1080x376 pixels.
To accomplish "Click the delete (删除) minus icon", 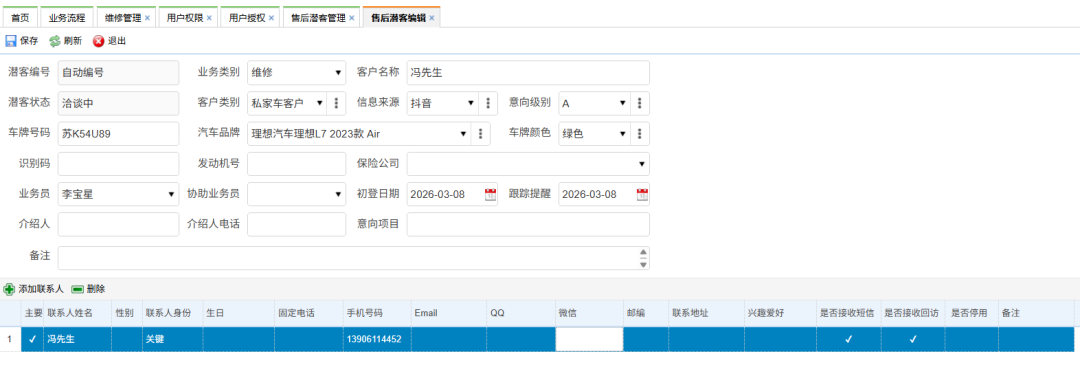I will (x=77, y=289).
